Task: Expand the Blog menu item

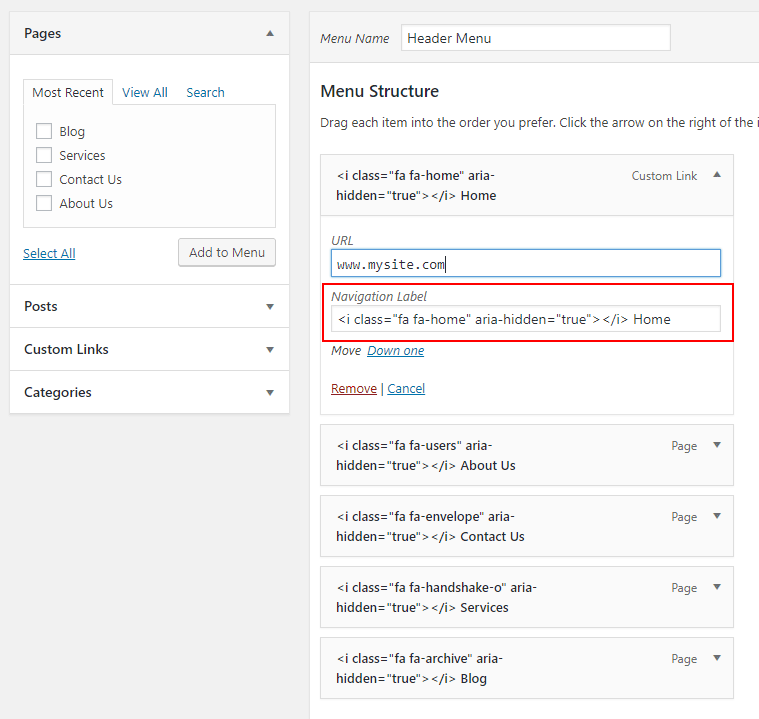Action: click(x=717, y=659)
